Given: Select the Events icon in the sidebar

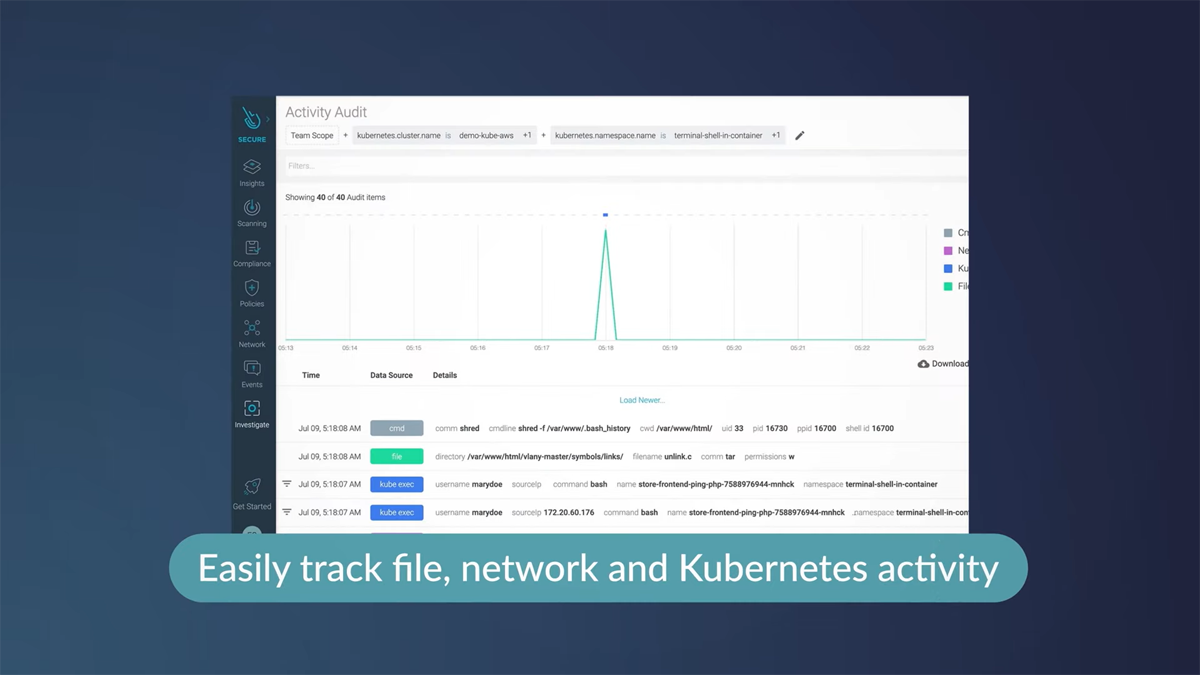Looking at the screenshot, I should coord(251,368).
